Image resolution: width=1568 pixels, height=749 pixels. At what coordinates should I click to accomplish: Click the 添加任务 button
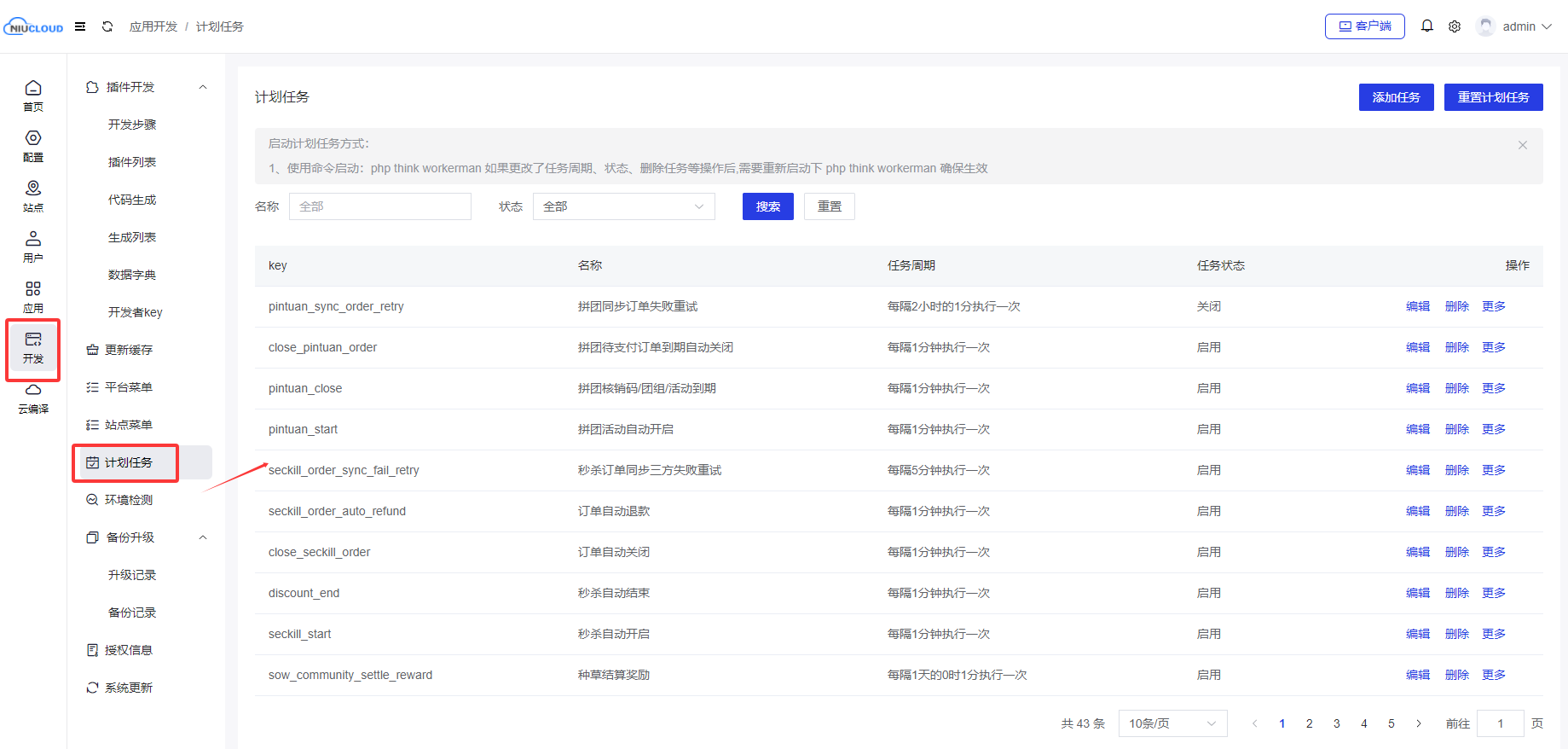click(x=1395, y=97)
